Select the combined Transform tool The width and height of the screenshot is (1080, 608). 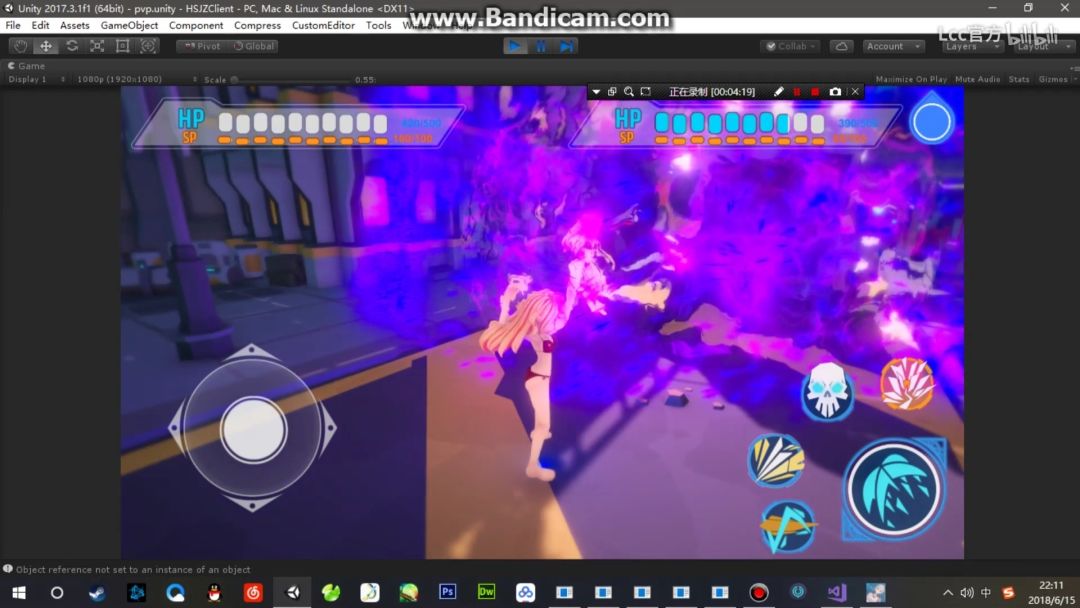tap(148, 46)
